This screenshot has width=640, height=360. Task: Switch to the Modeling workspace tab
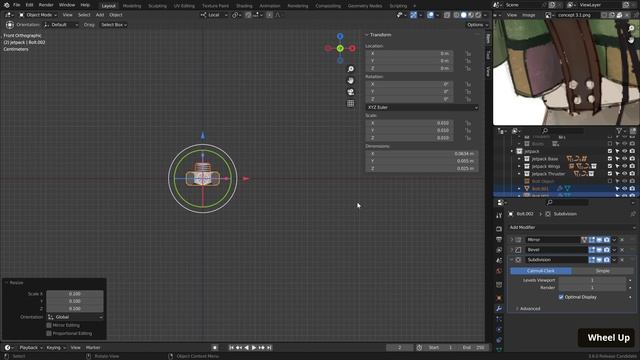click(132, 6)
